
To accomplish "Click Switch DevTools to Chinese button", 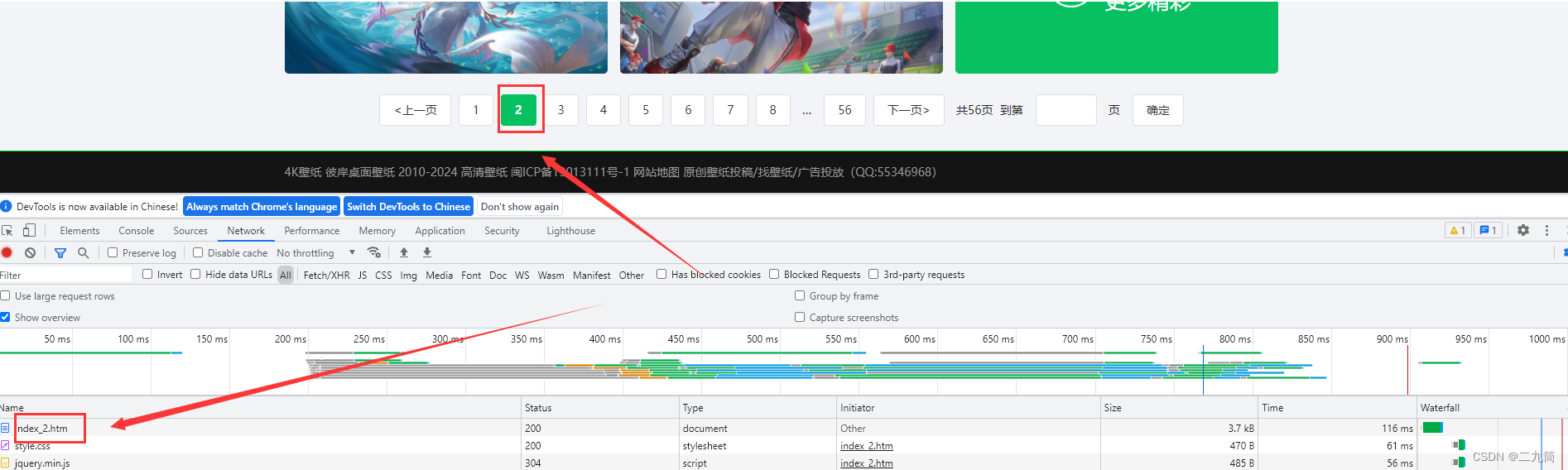I will (408, 207).
